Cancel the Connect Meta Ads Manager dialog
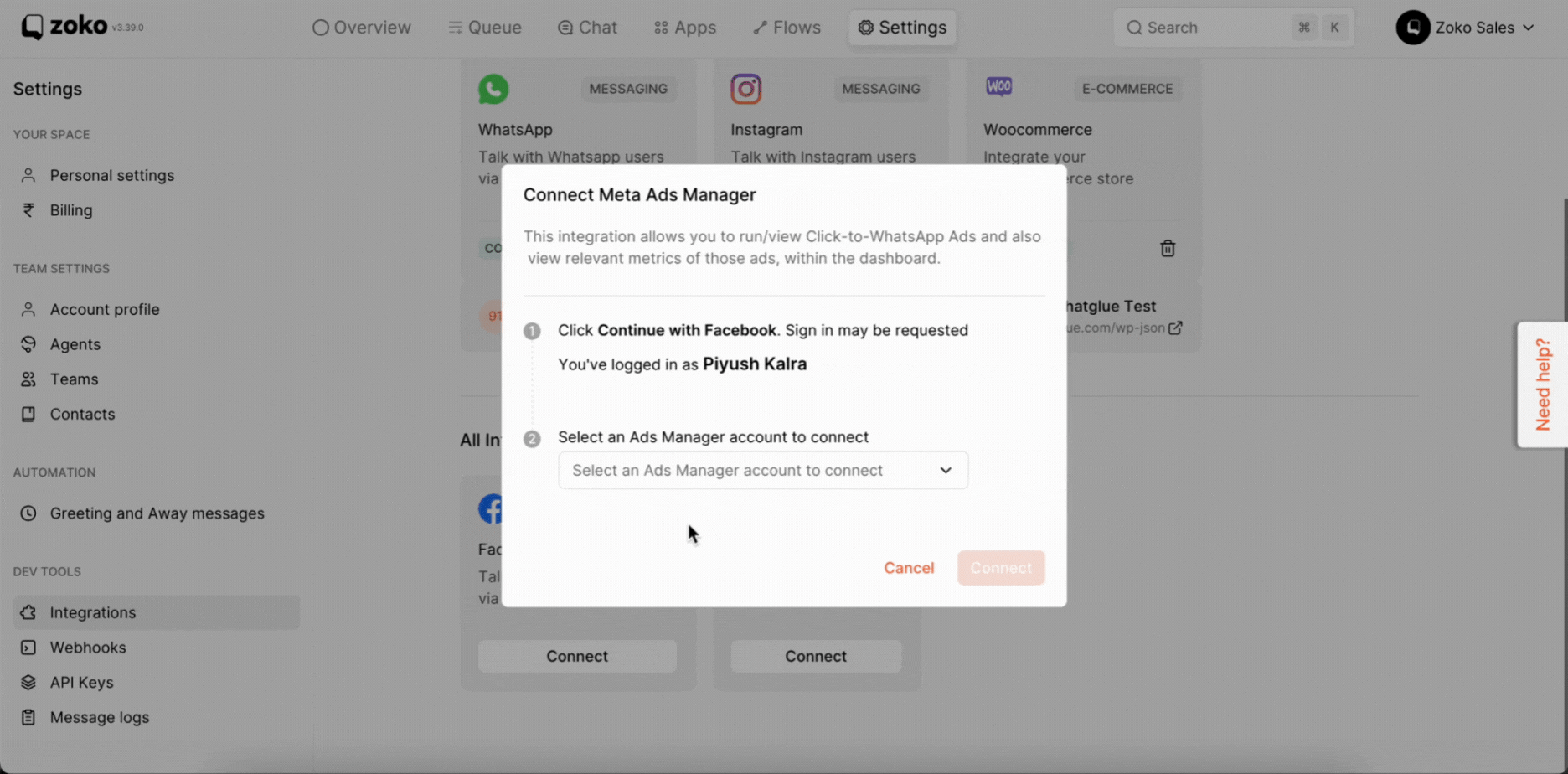The image size is (1568, 774). point(909,568)
